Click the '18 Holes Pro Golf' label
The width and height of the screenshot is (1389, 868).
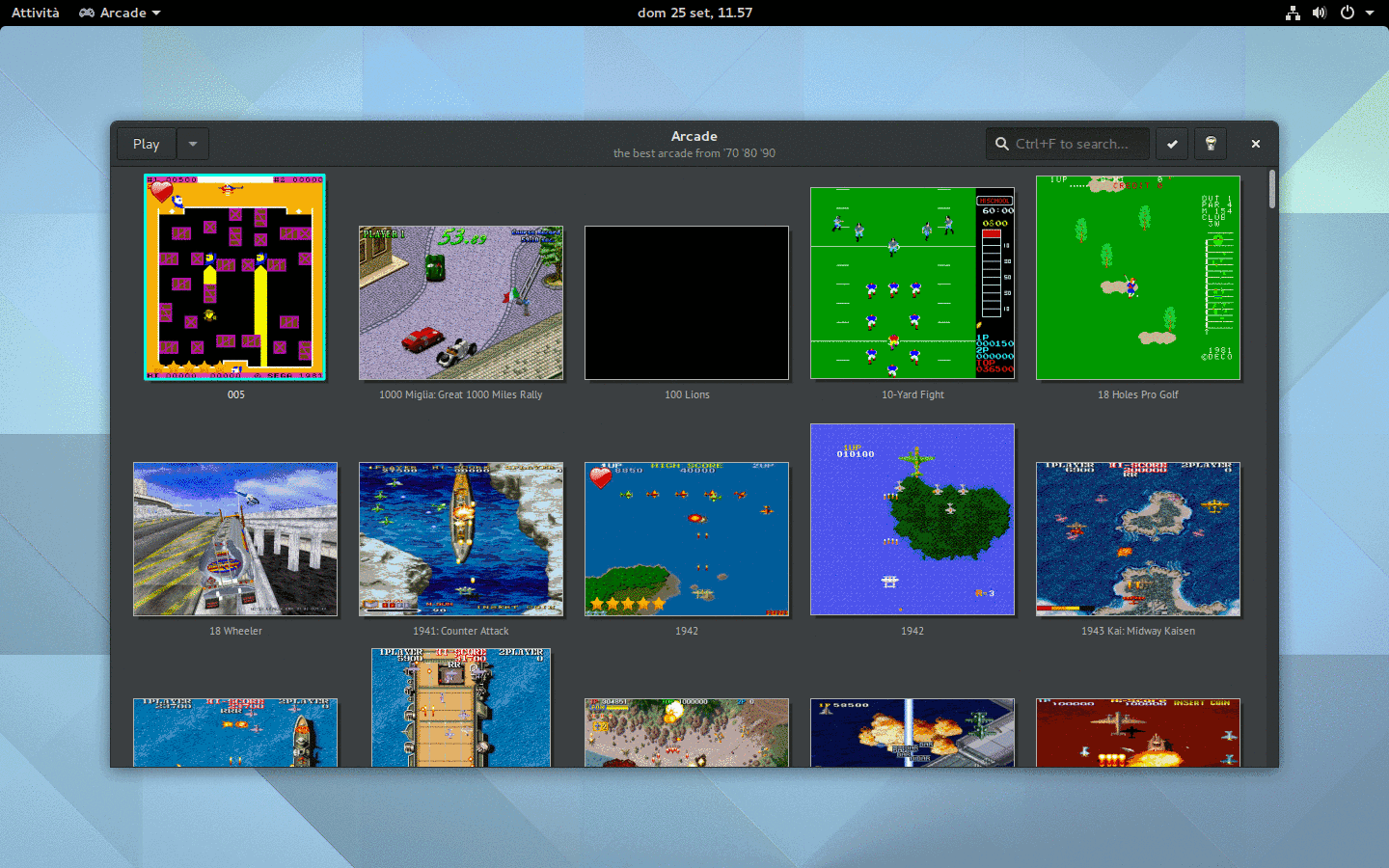(x=1138, y=394)
